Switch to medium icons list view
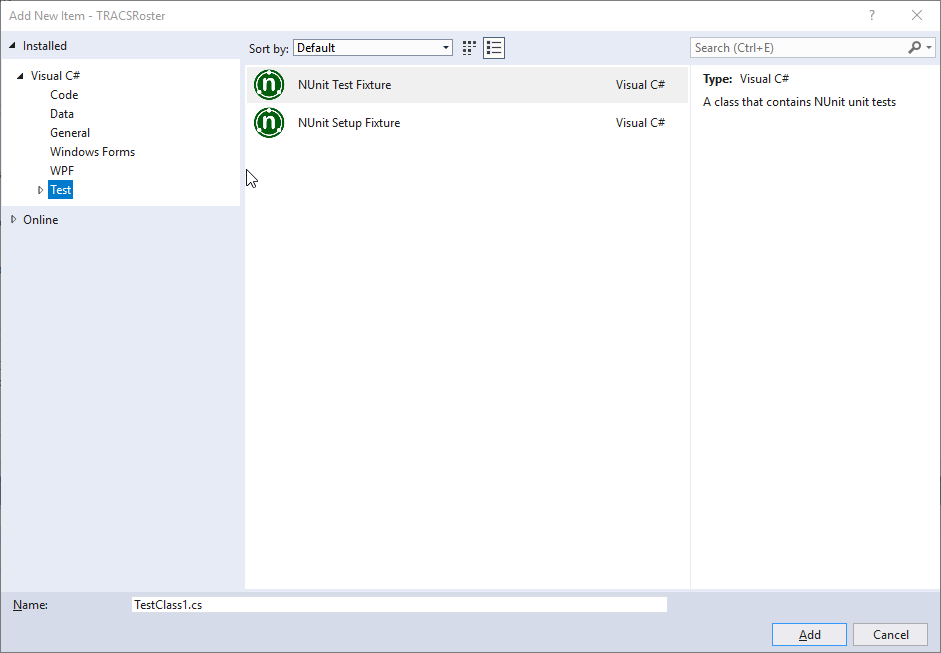941x653 pixels. [x=494, y=48]
